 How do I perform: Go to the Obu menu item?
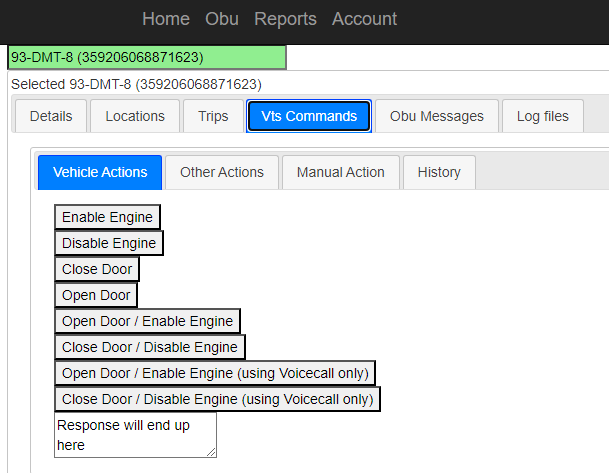pyautogui.click(x=221, y=19)
